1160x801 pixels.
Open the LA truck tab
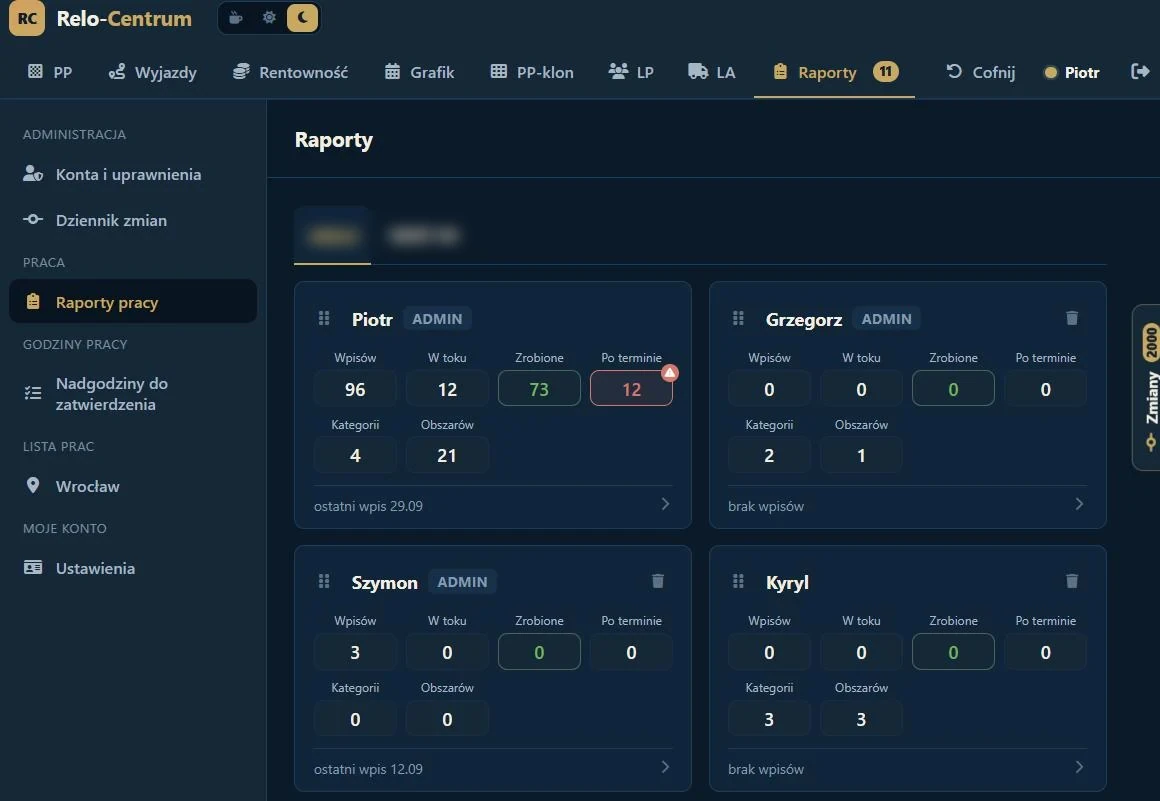[712, 72]
